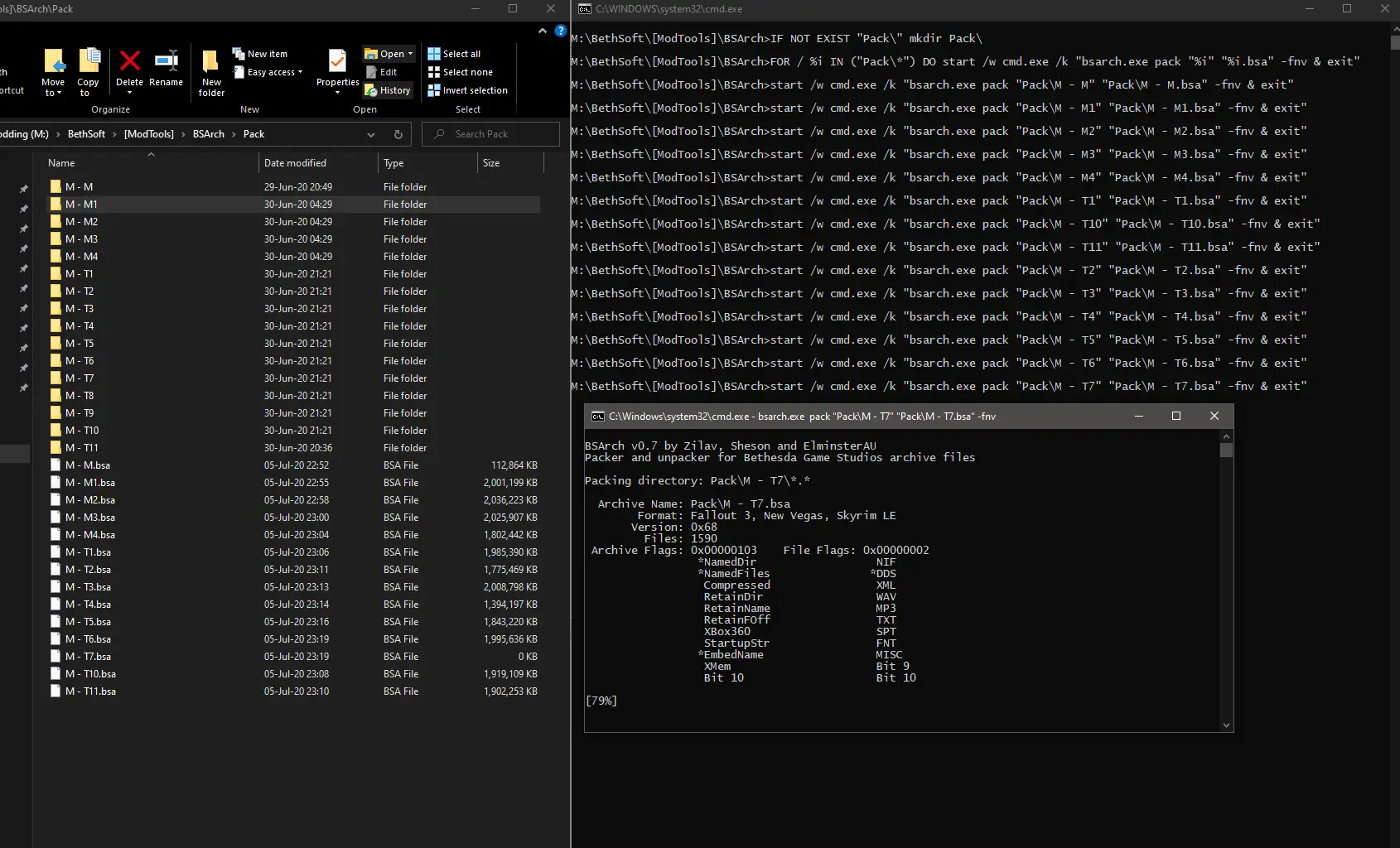Click the BSArch console scroll up arrow
Screen dimensions: 1400x848
click(x=1226, y=436)
